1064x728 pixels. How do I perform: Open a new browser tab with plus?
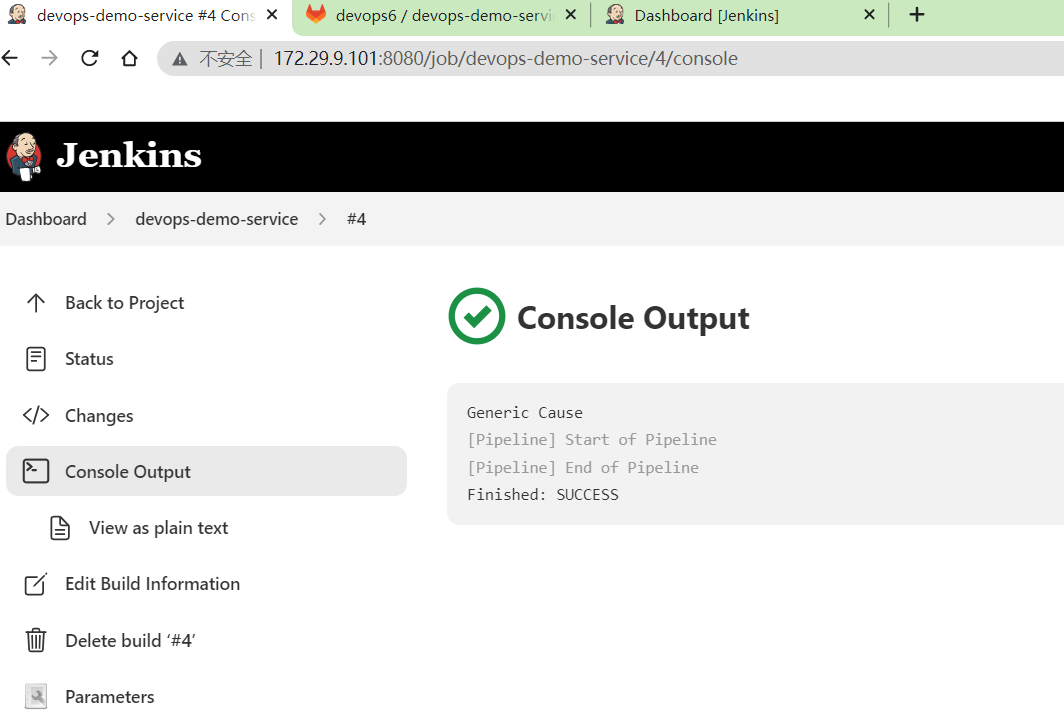tap(917, 14)
